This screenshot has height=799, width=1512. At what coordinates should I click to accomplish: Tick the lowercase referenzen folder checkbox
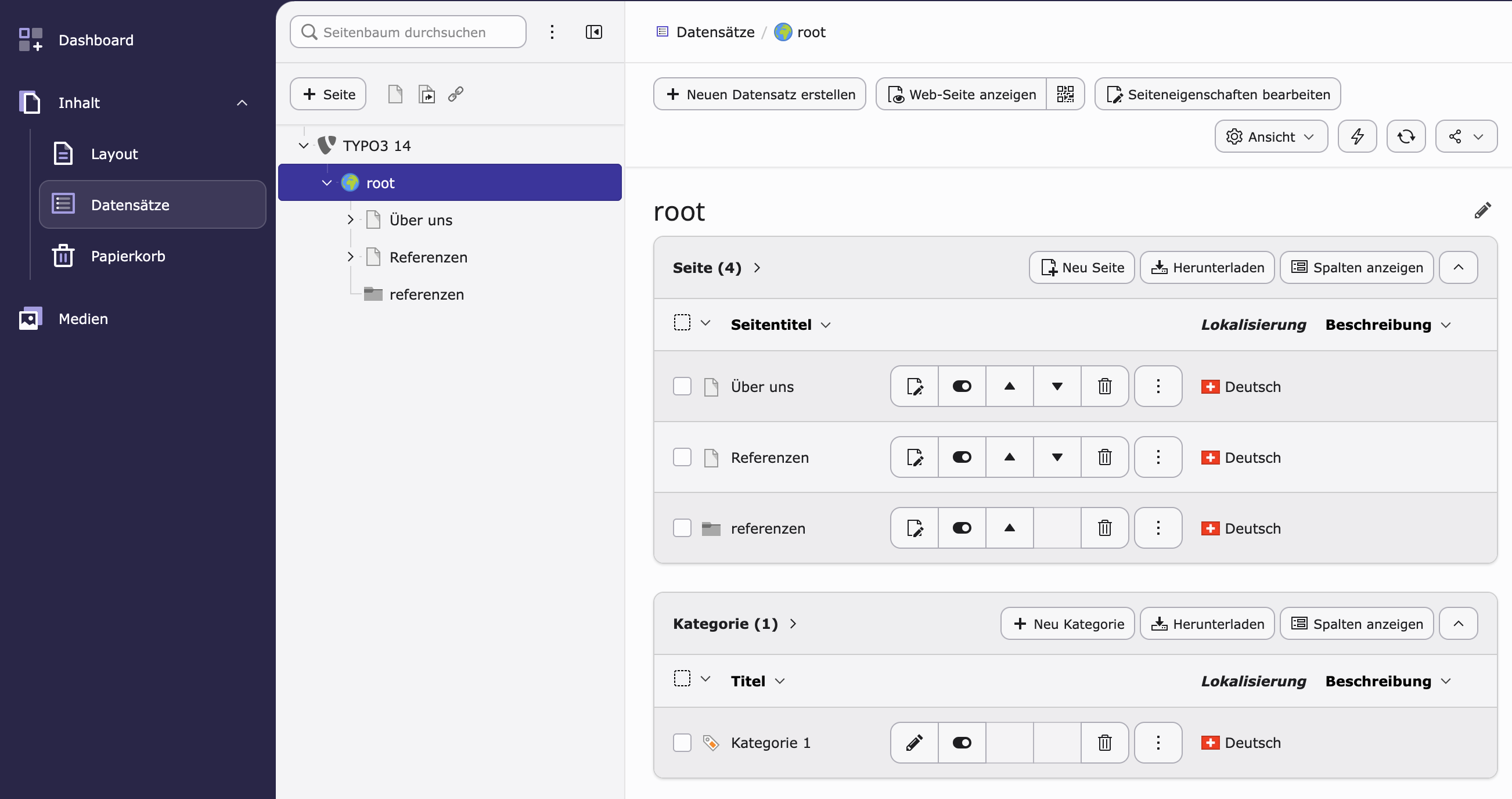[x=682, y=528]
